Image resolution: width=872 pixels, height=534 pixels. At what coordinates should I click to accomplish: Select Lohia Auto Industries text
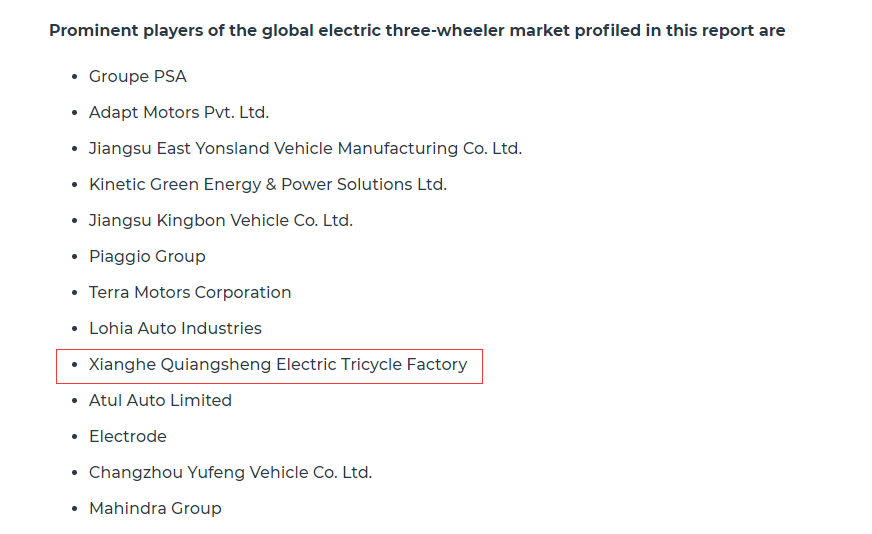coord(175,328)
